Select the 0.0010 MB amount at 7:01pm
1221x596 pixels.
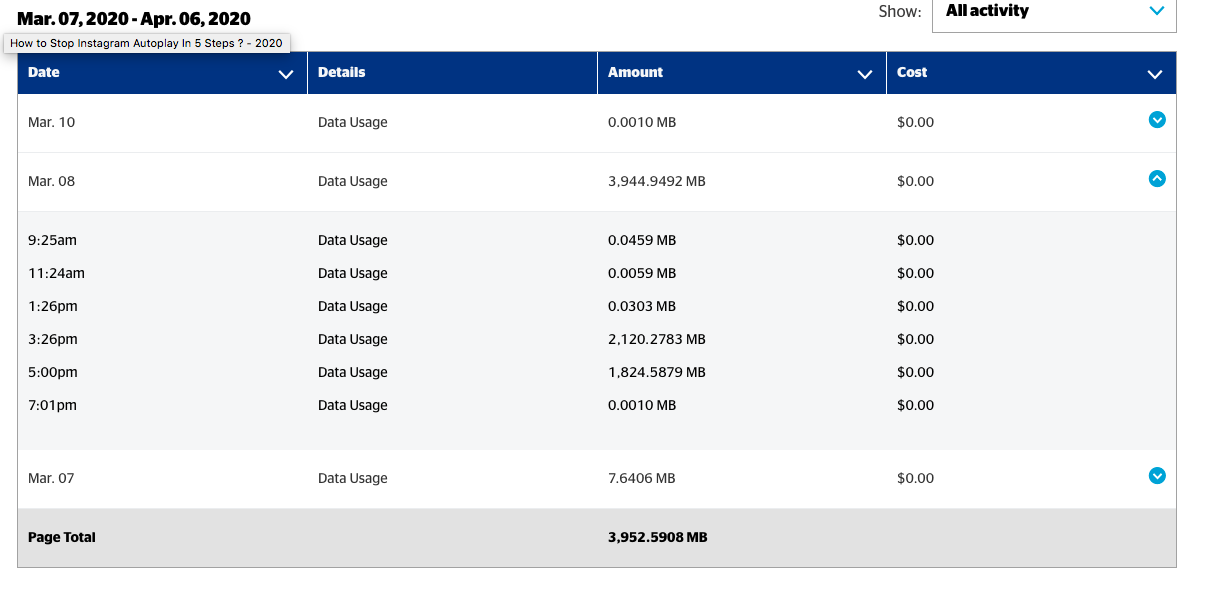642,405
